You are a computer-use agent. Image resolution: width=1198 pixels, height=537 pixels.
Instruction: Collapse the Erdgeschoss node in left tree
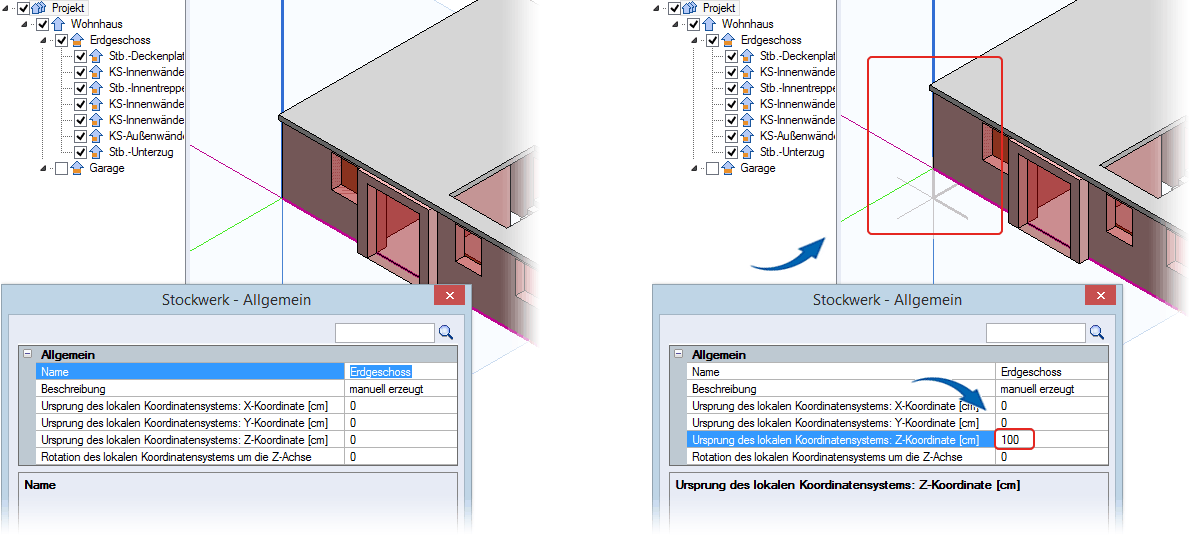point(44,40)
